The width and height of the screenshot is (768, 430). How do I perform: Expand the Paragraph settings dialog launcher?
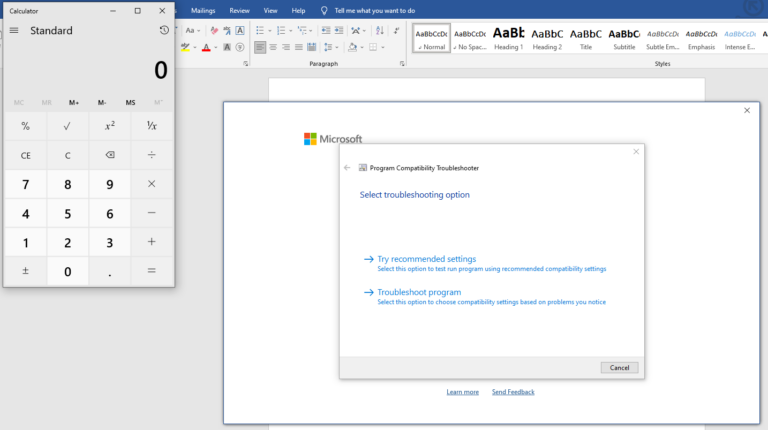[x=402, y=63]
